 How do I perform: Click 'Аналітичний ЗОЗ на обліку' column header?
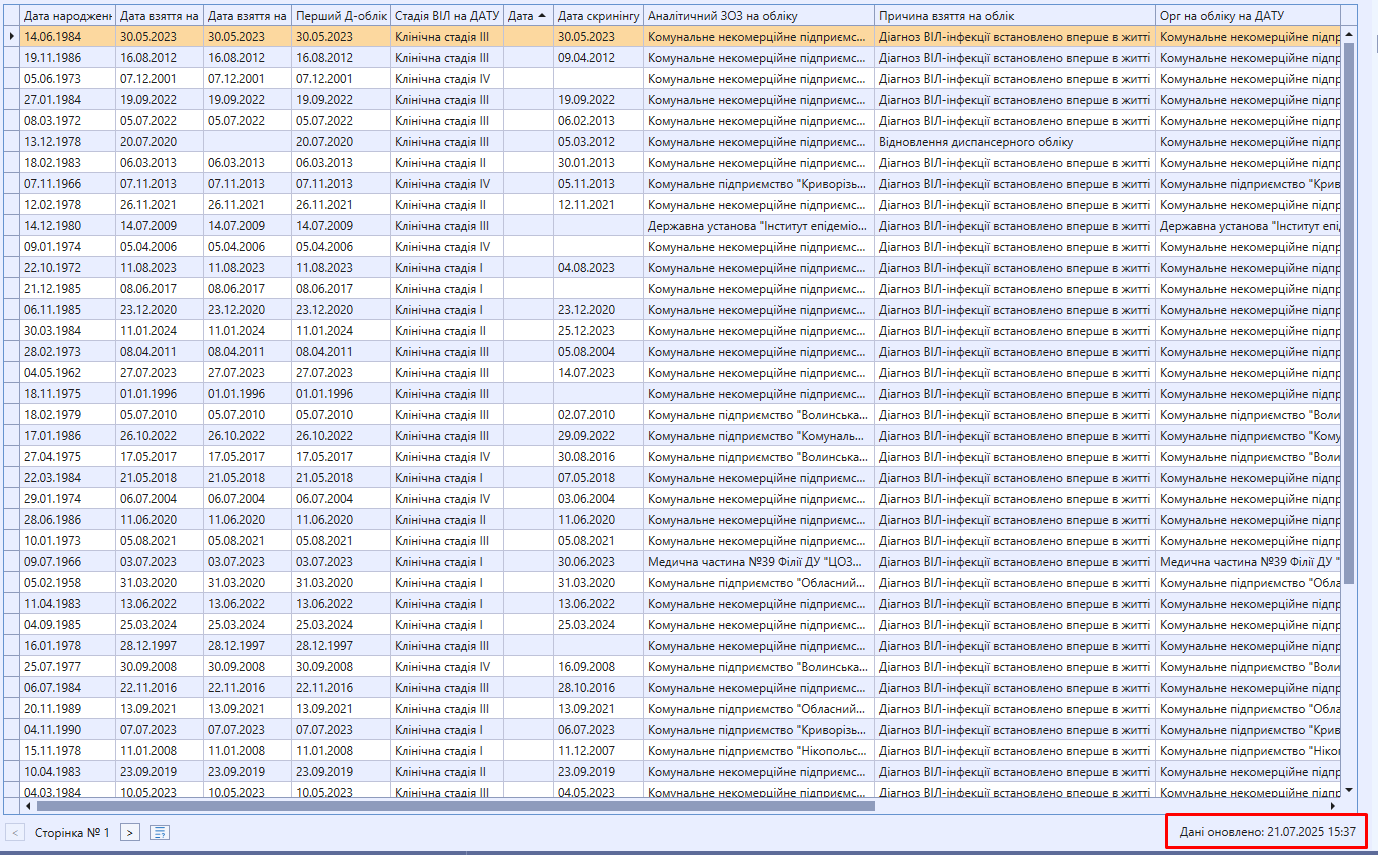759,16
